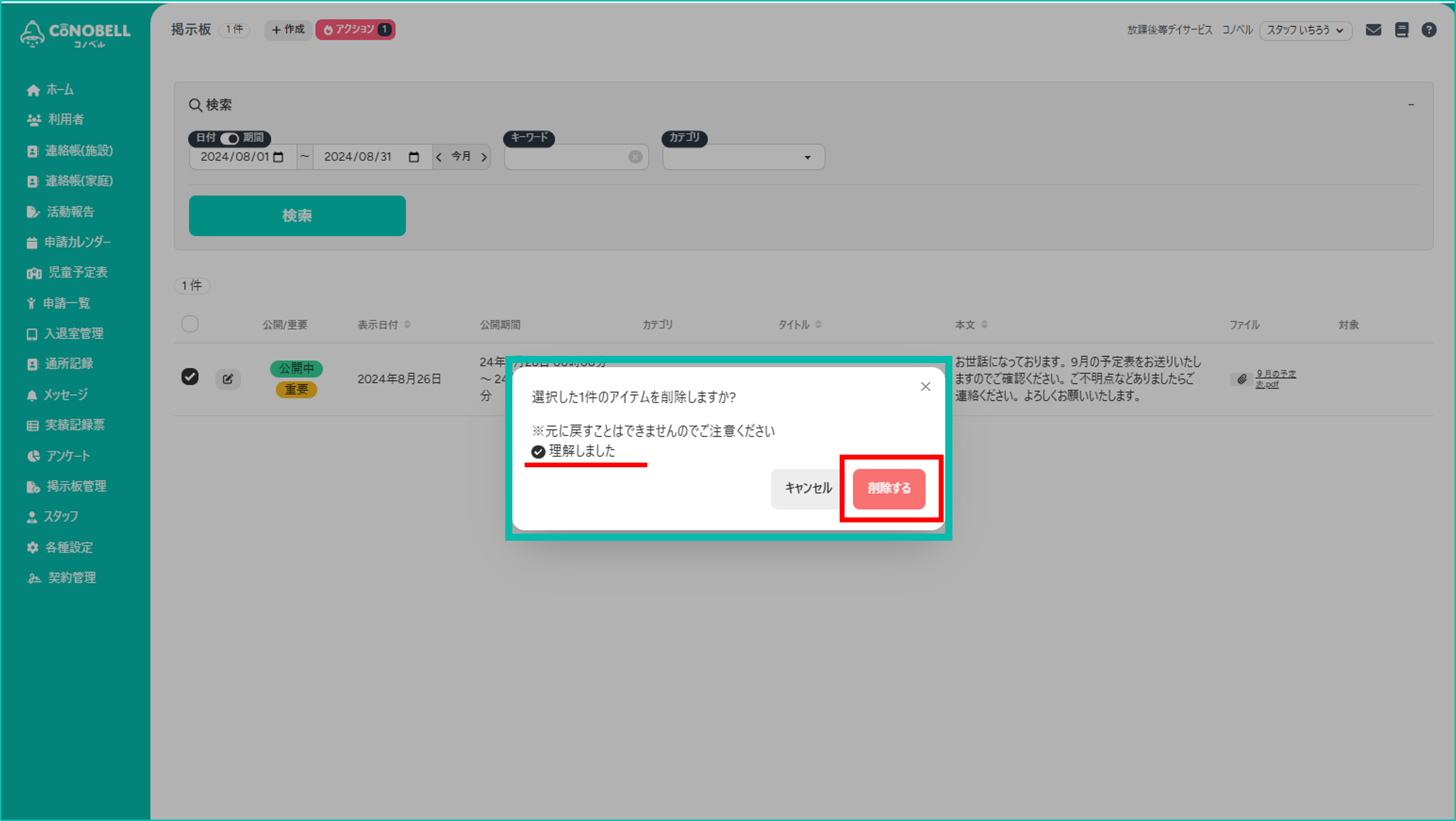This screenshot has height=821, width=1456.
Task: Toggle the select-all checkbox in table header
Action: pyautogui.click(x=190, y=324)
